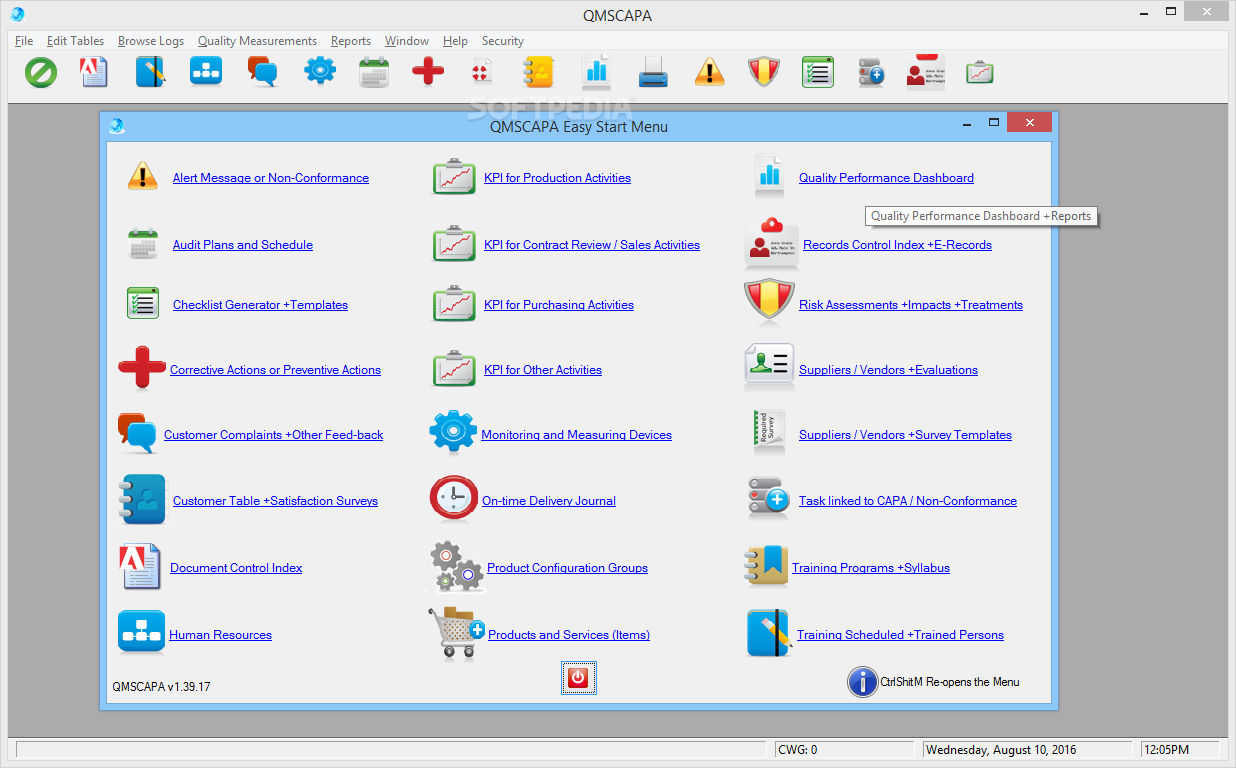Open the Help menu
Screen dimensions: 1236x768
455,41
